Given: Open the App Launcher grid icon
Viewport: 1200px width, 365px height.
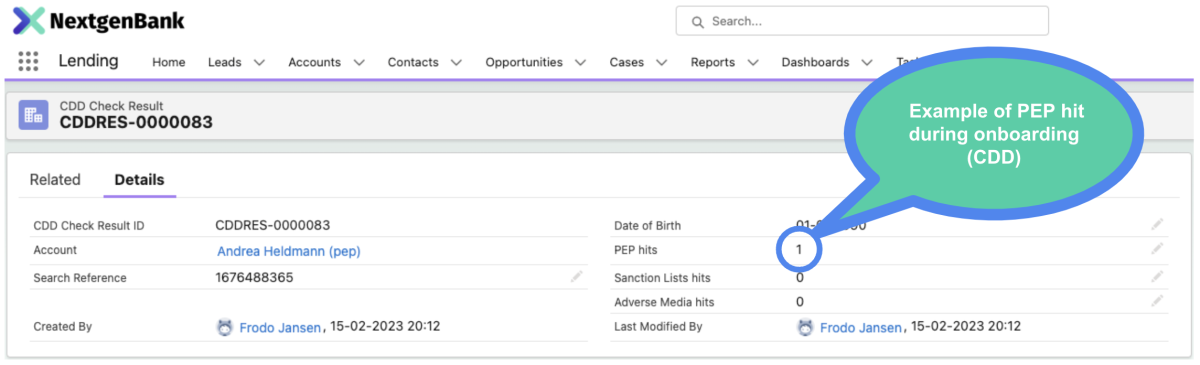Looking at the screenshot, I should pyautogui.click(x=28, y=61).
